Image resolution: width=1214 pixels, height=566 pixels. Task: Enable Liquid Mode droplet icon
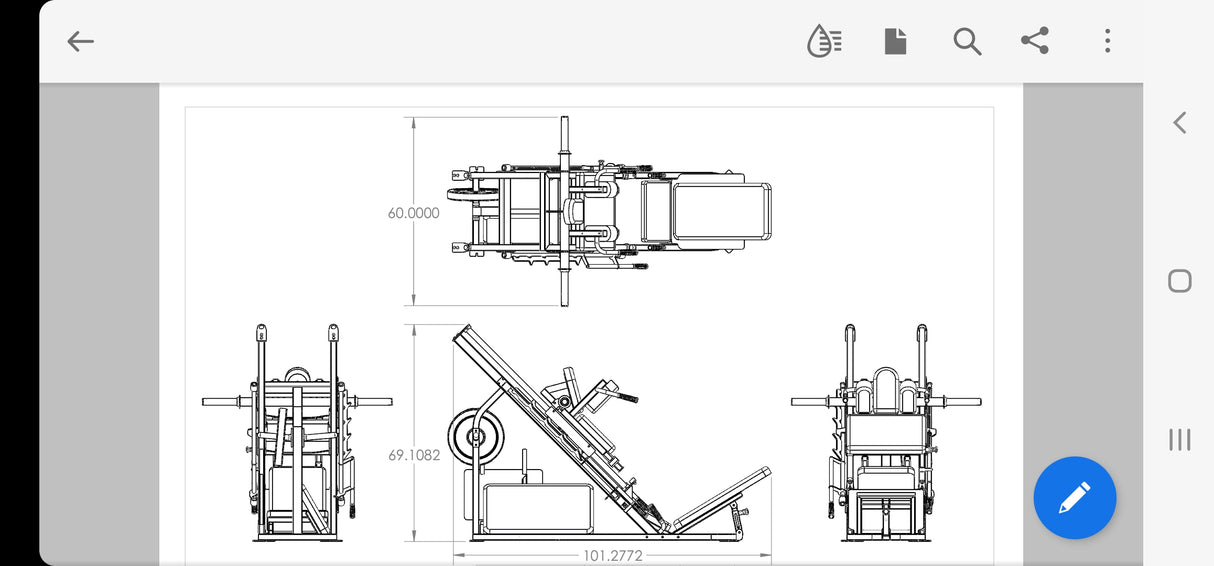click(824, 41)
